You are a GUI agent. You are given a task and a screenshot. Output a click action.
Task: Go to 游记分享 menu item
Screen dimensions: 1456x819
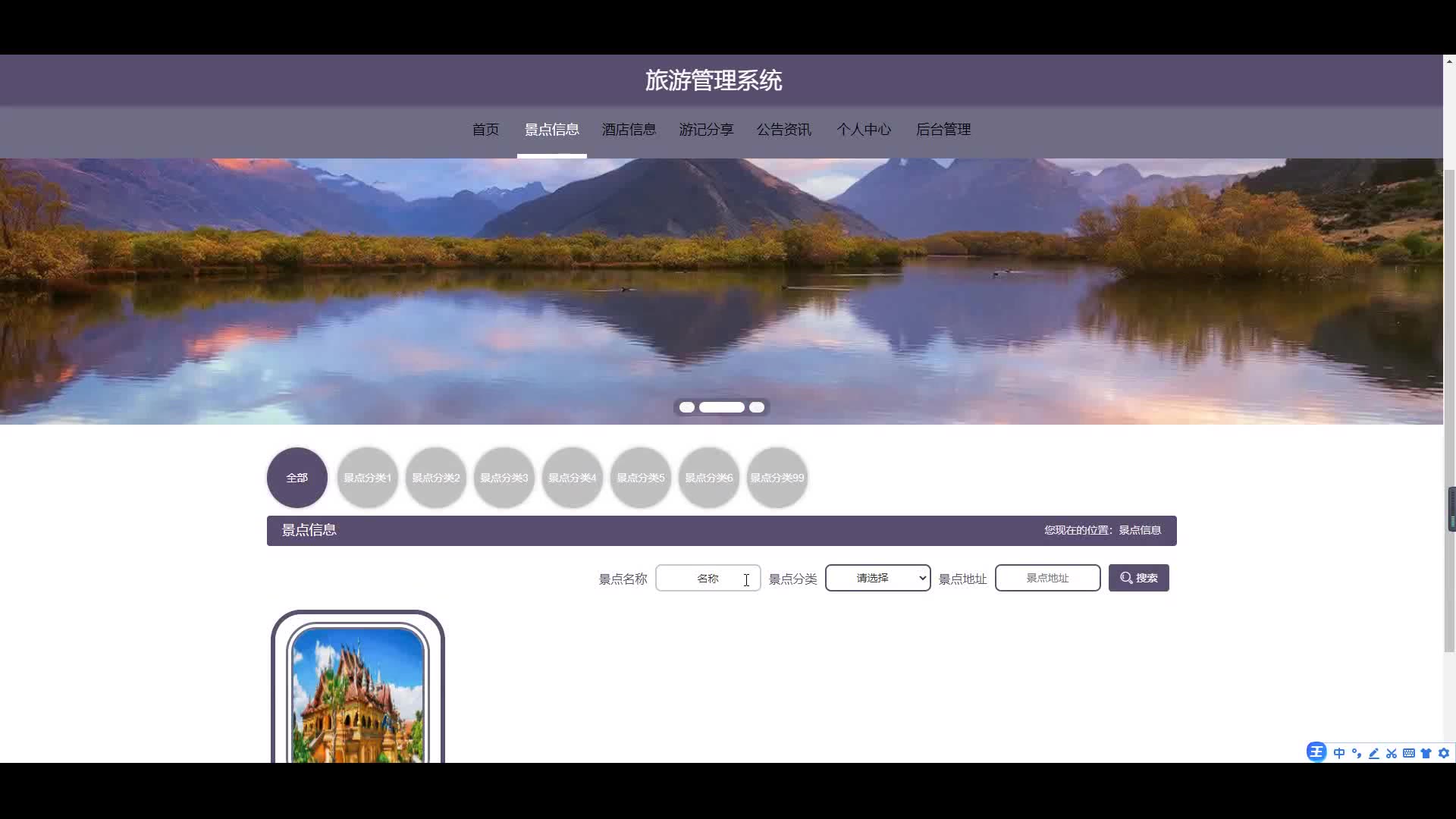click(706, 130)
